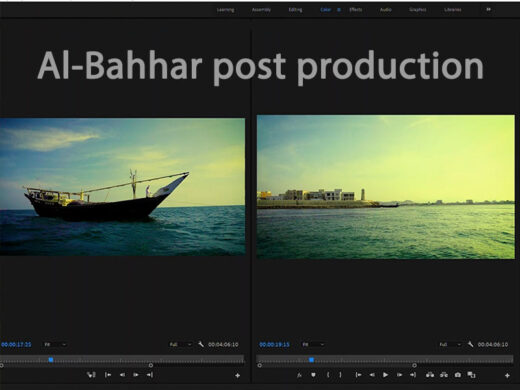
Task: Go to Out point in left monitor
Action: point(150,375)
